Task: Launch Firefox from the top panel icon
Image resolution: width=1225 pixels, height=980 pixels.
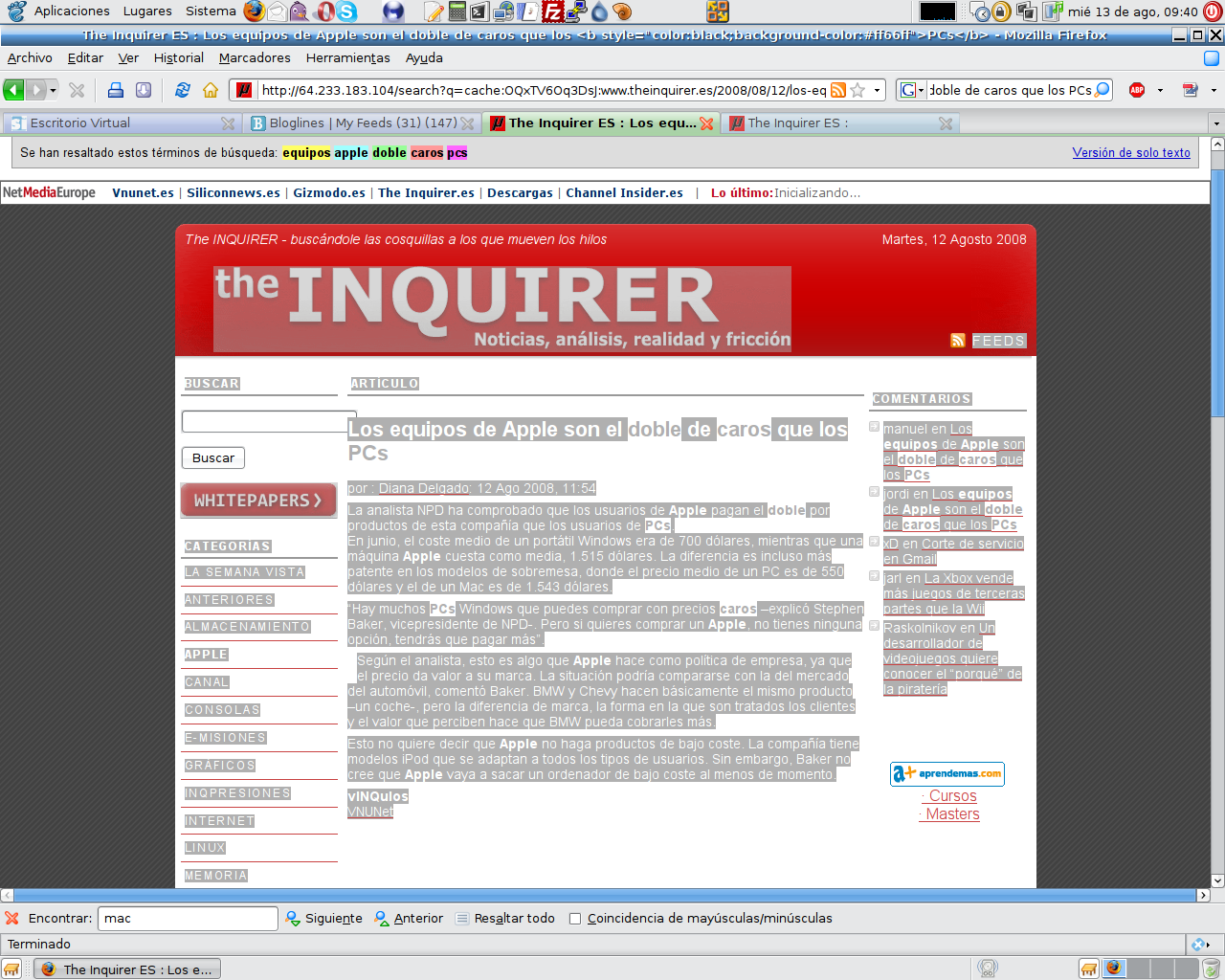Action: coord(254,11)
